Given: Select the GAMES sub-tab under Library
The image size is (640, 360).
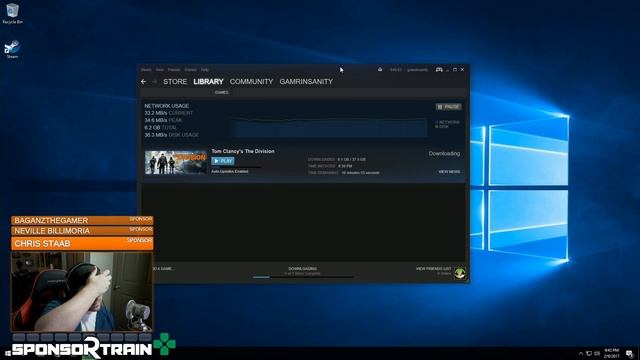Looking at the screenshot, I should [222, 92].
